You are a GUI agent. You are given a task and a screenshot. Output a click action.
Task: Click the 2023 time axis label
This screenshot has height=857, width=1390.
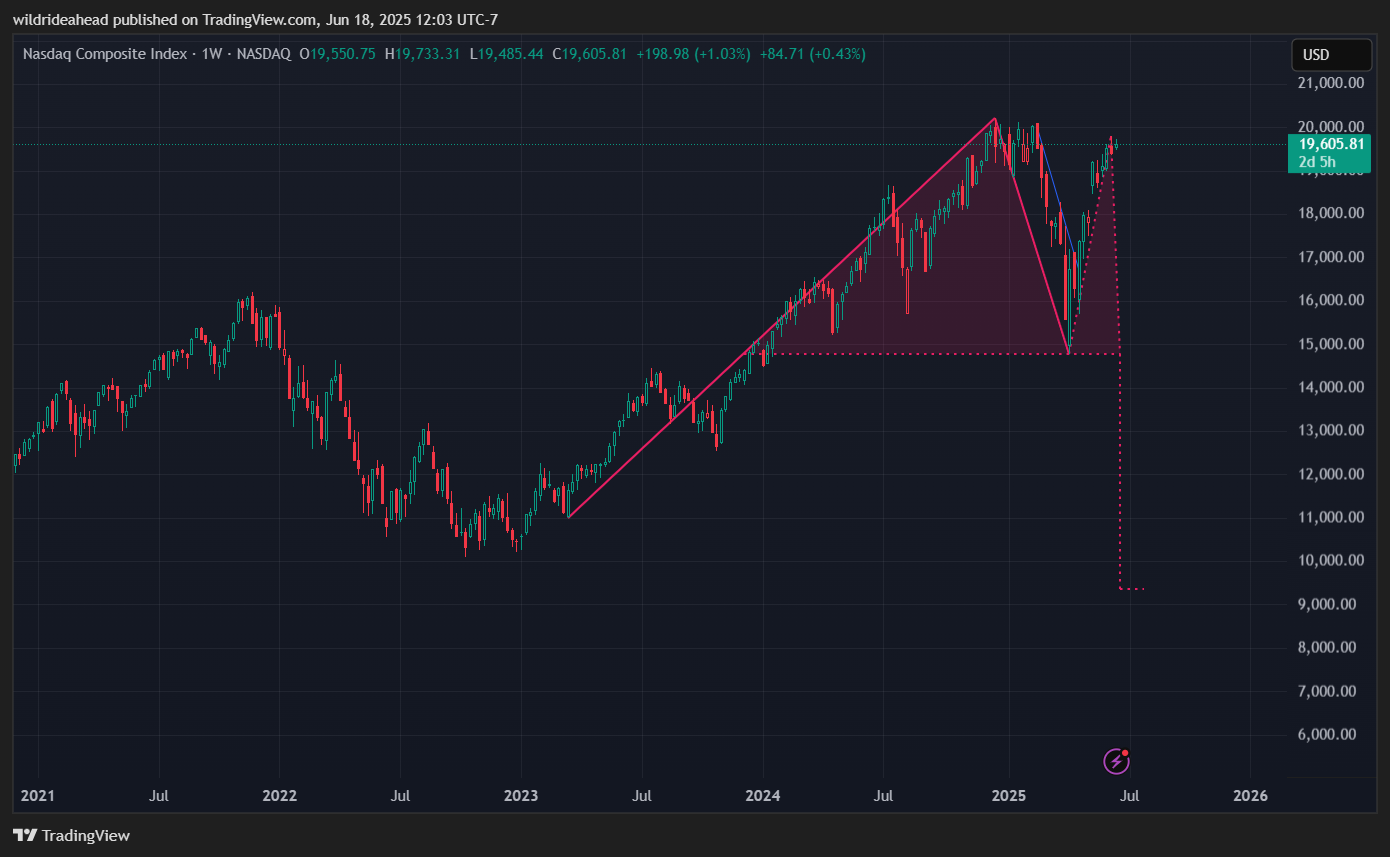coord(521,796)
